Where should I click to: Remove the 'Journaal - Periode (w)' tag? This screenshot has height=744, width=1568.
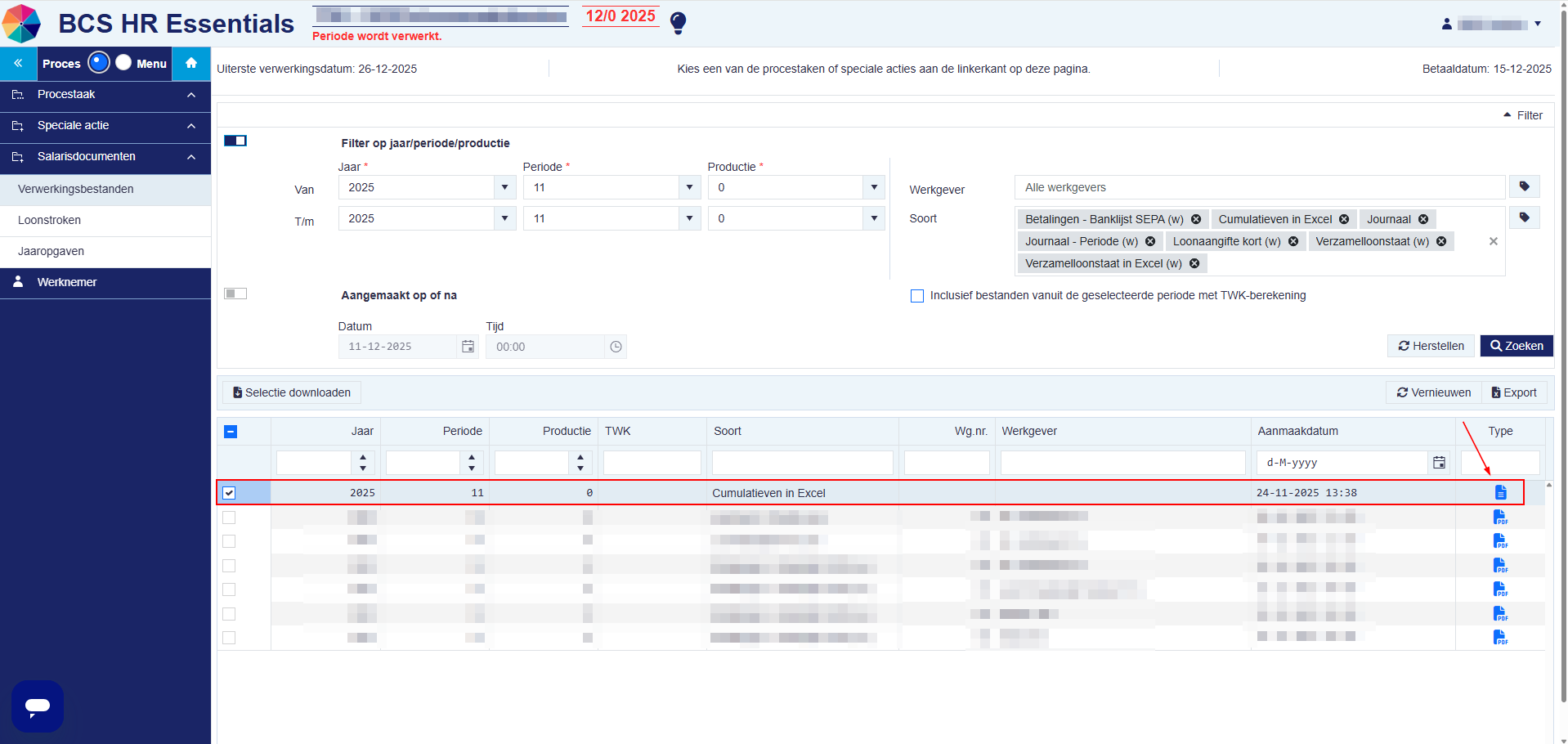[x=1150, y=241]
